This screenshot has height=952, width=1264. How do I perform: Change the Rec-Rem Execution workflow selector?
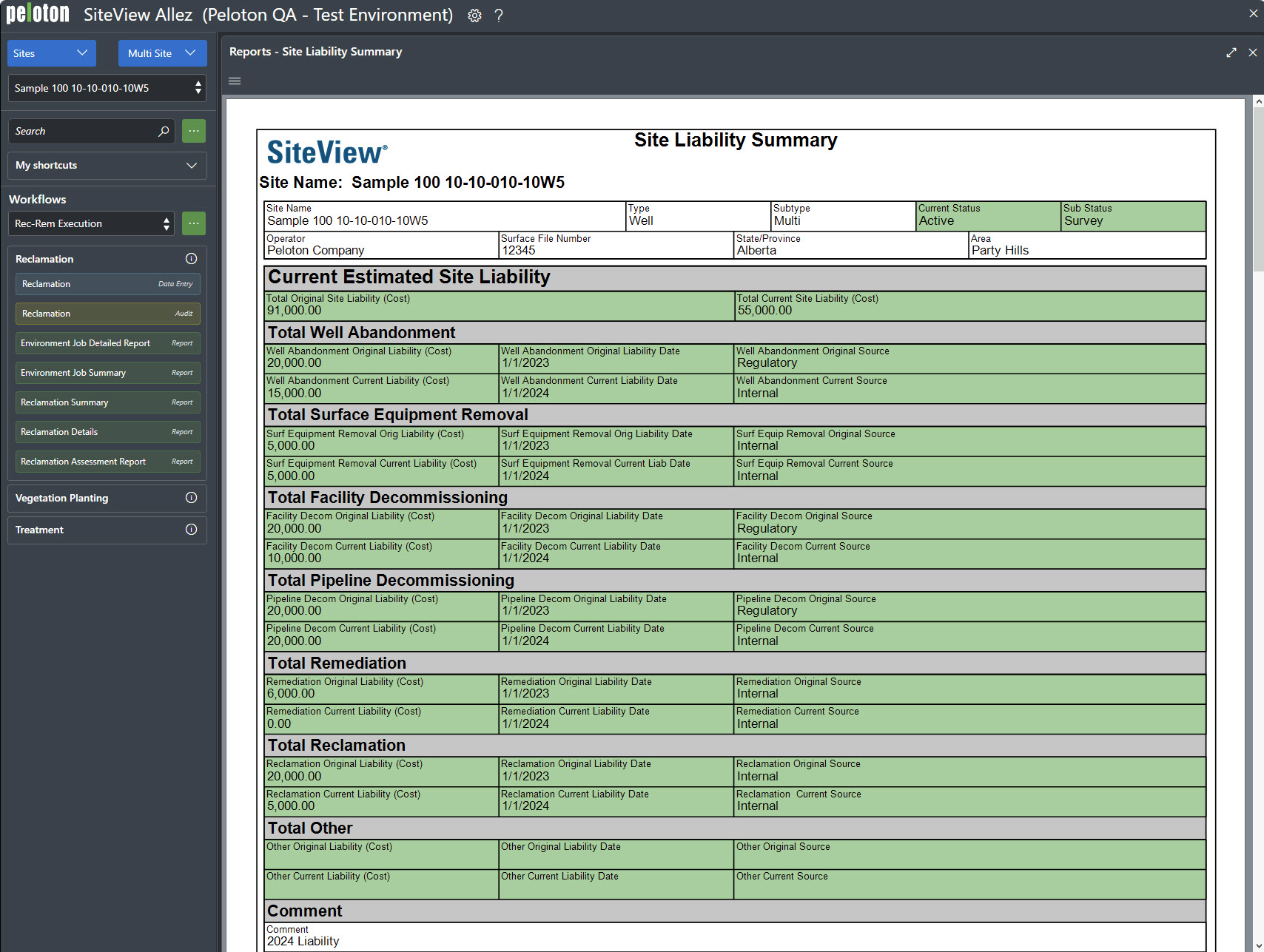(92, 223)
